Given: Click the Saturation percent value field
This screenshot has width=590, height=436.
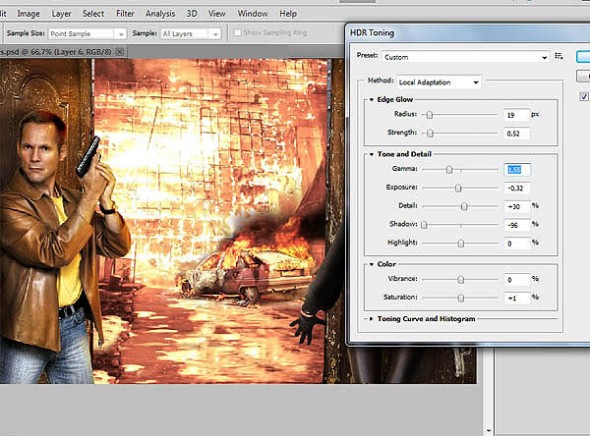Looking at the screenshot, I should click(517, 298).
